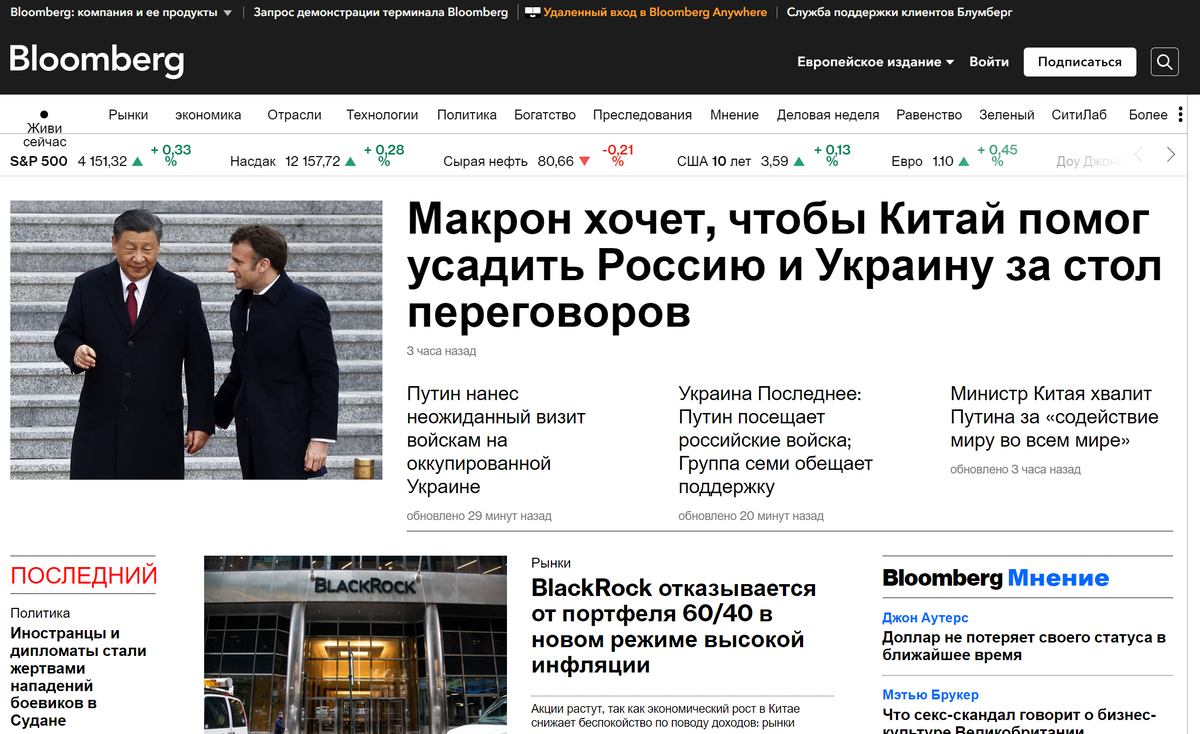Click the Евро ticker quote

tap(954, 158)
